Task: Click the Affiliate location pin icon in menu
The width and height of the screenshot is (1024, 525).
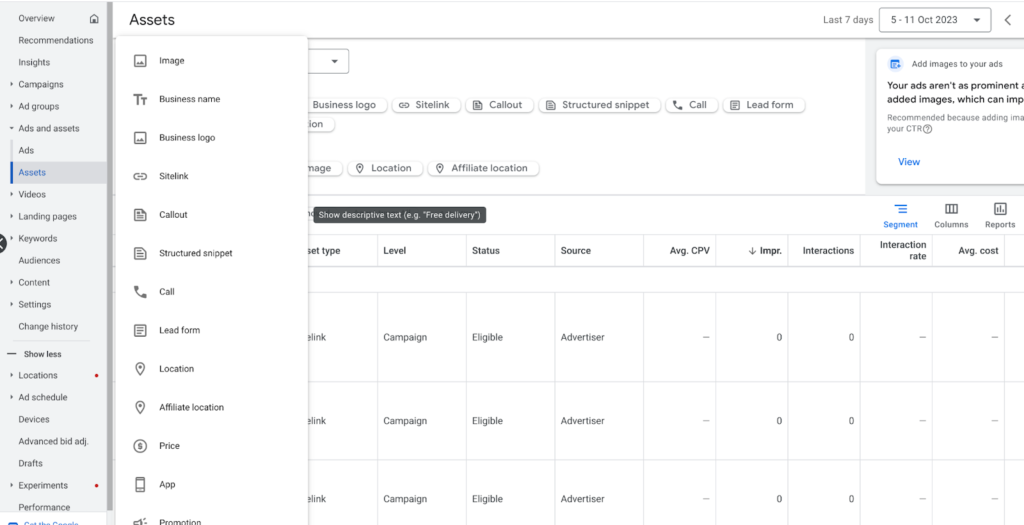Action: coord(140,407)
